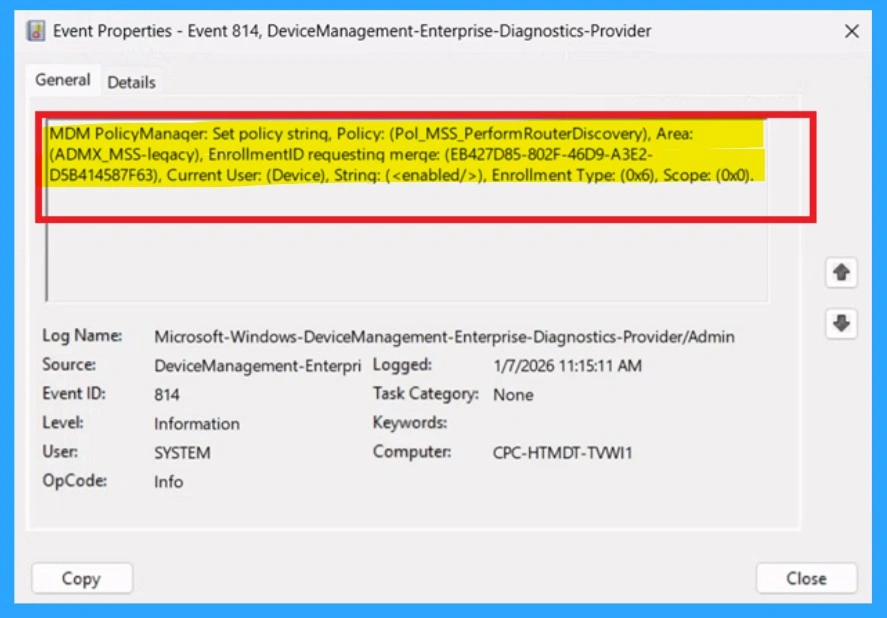This screenshot has width=887, height=618.
Task: Select the General tab
Action: (62, 80)
